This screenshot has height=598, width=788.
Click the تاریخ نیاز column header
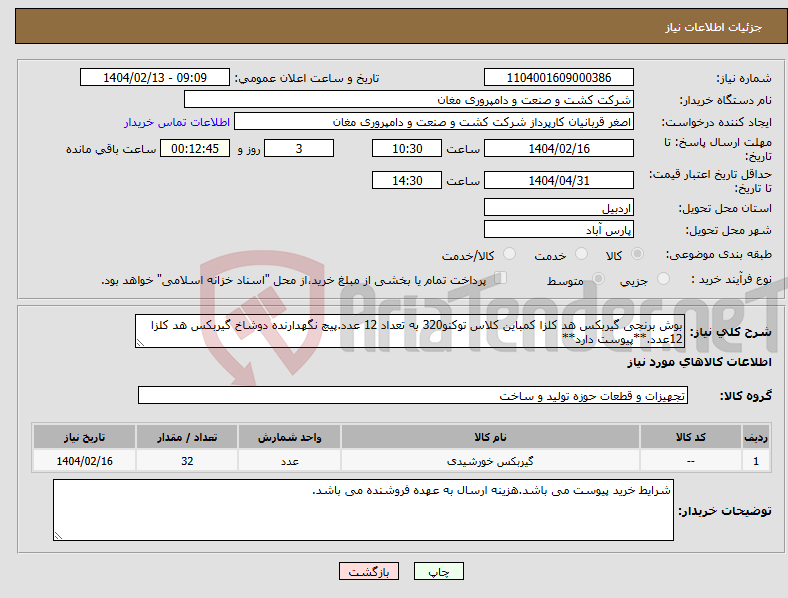pyautogui.click(x=84, y=437)
